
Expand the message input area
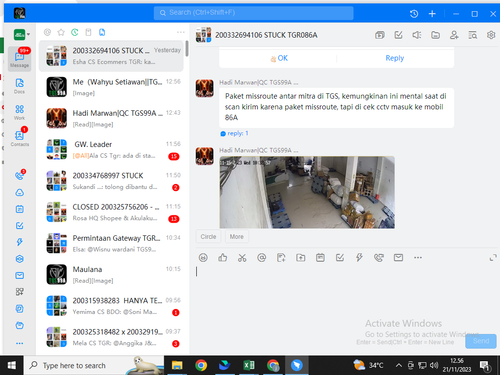tap(493, 258)
